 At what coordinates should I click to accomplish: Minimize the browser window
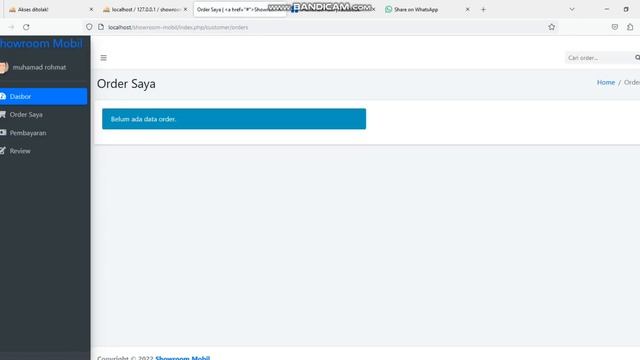pyautogui.click(x=607, y=9)
